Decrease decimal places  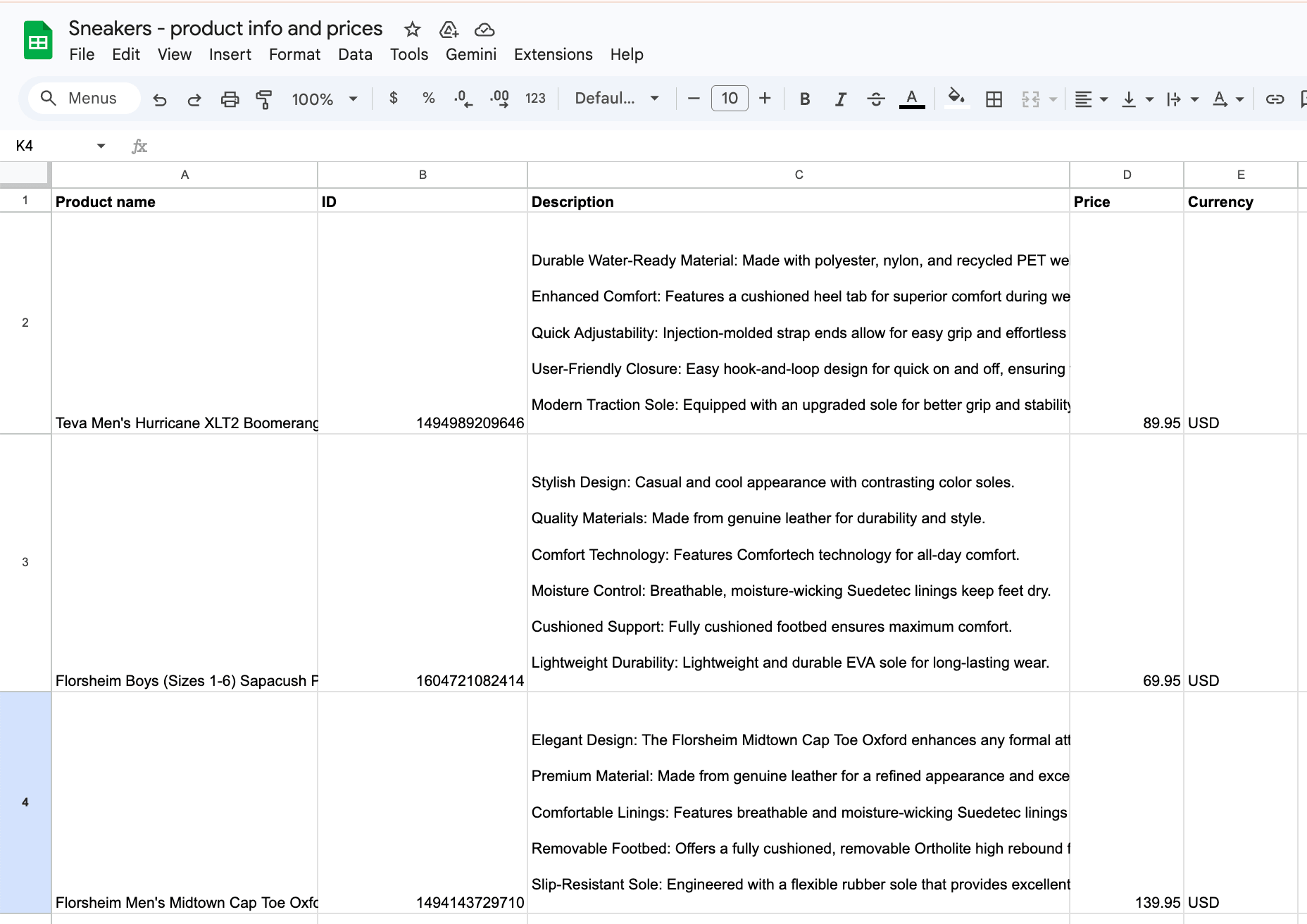click(x=463, y=99)
